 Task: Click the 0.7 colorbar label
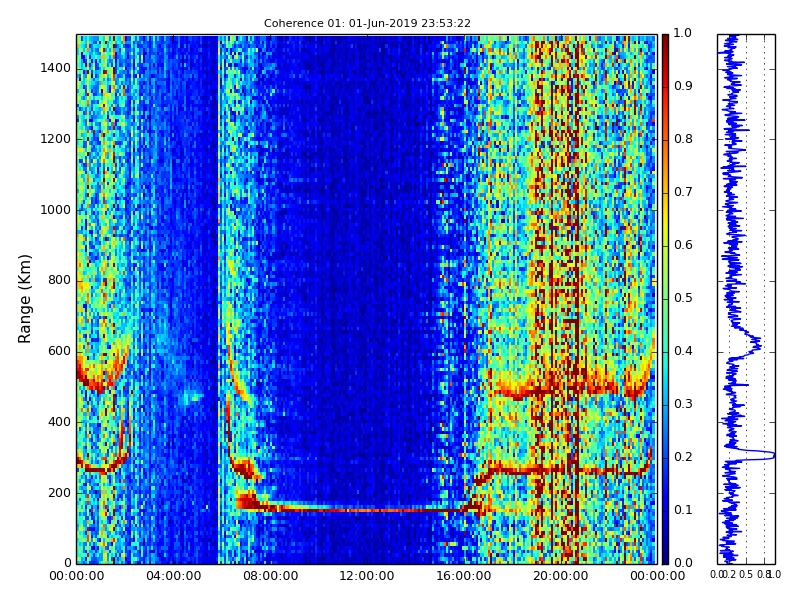683,192
